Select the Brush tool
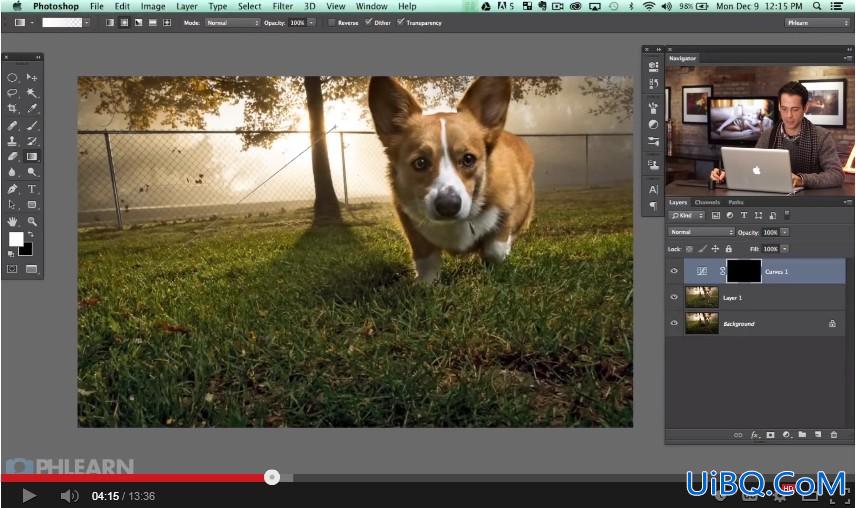 click(x=32, y=125)
